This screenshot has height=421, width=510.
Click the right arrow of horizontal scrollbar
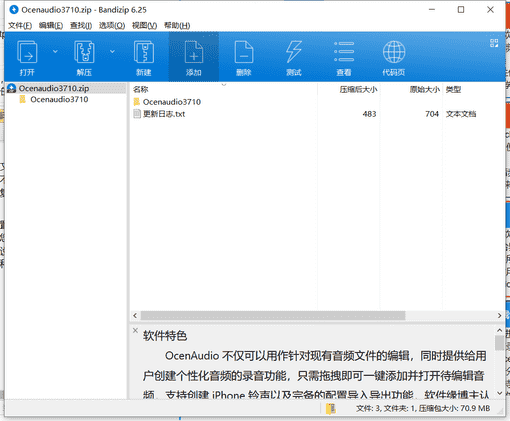pyautogui.click(x=499, y=315)
